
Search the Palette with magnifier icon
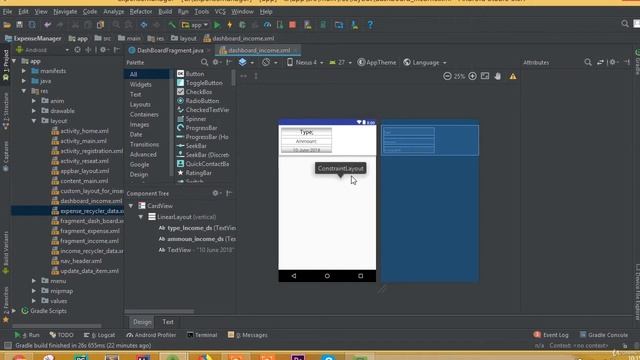coord(204,62)
